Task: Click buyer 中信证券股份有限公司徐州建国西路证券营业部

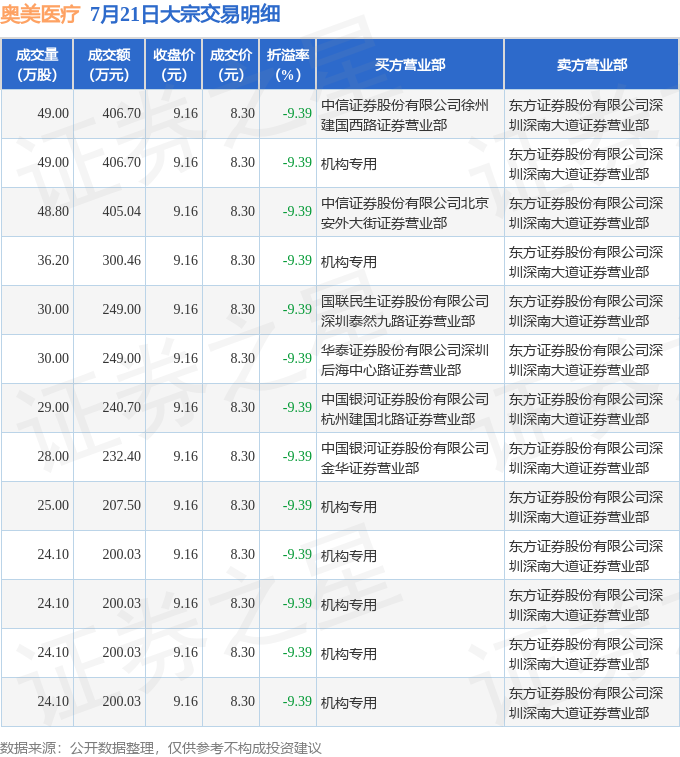Action: tap(405, 115)
